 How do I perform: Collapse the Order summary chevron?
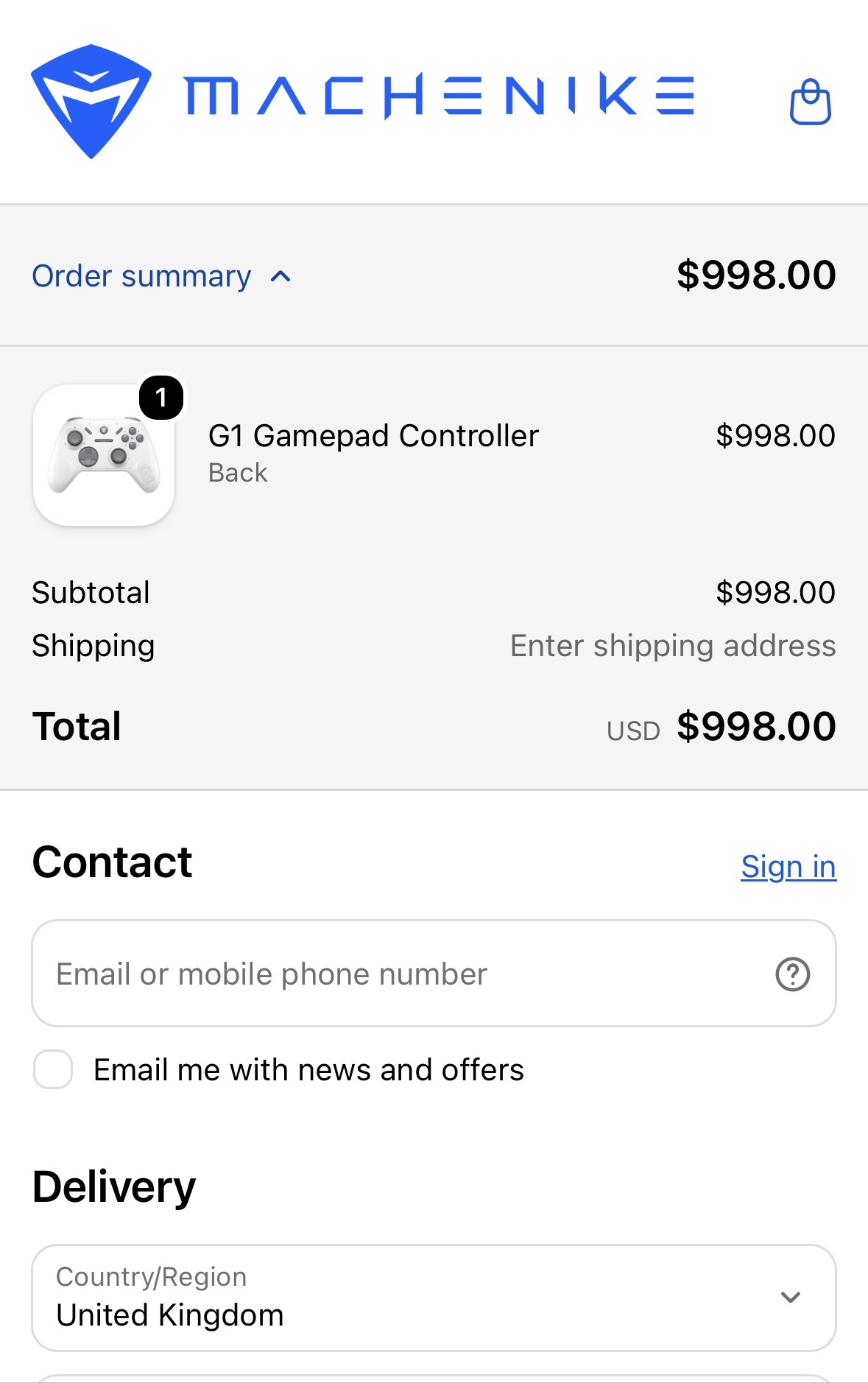[x=280, y=277]
